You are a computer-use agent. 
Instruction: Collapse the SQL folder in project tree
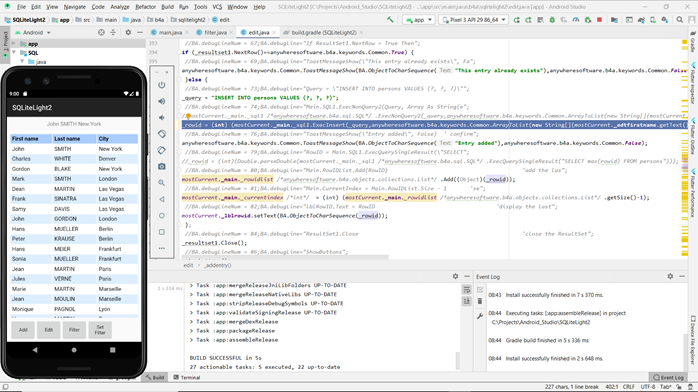[14, 53]
